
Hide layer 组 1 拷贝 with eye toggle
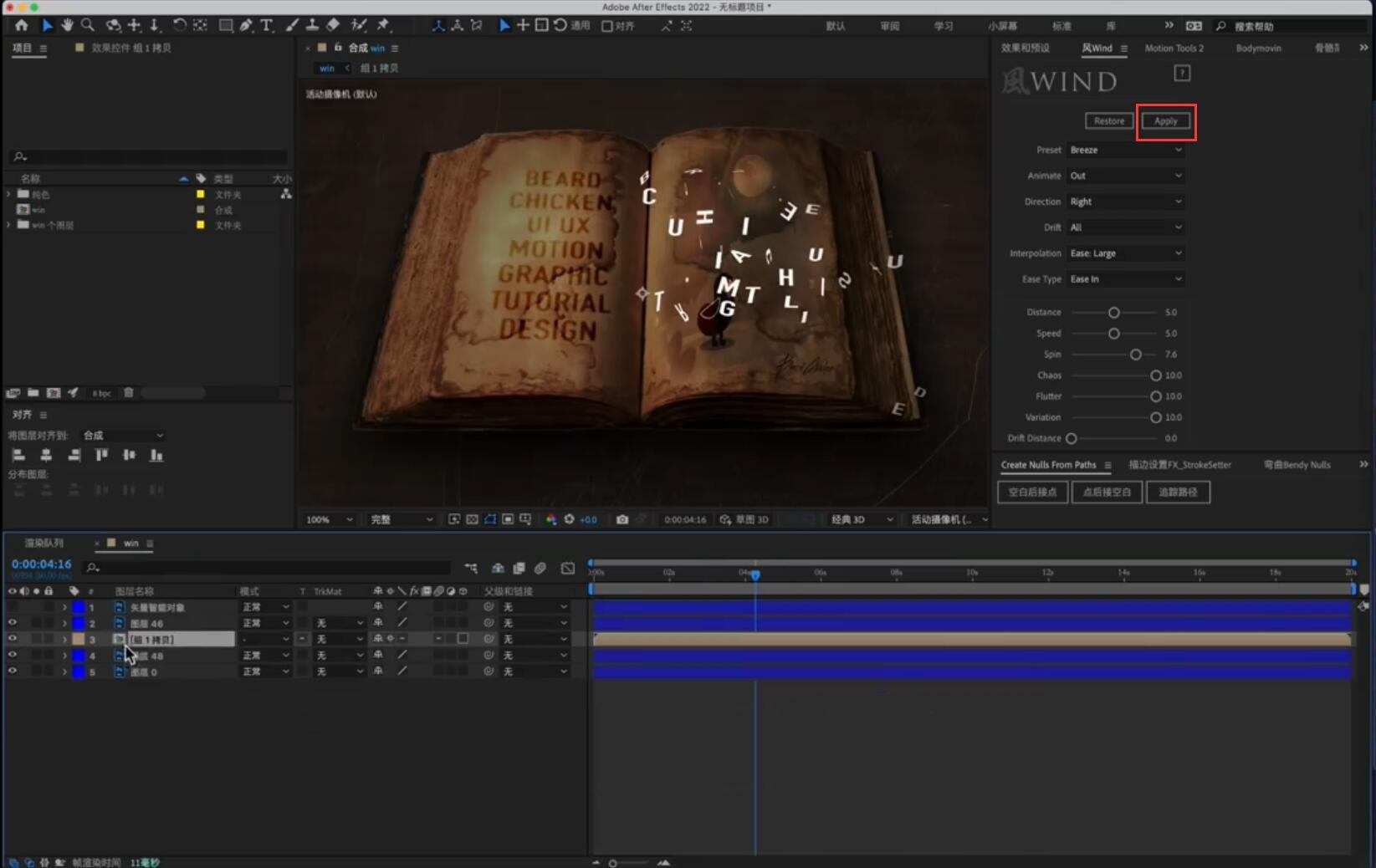(x=12, y=639)
